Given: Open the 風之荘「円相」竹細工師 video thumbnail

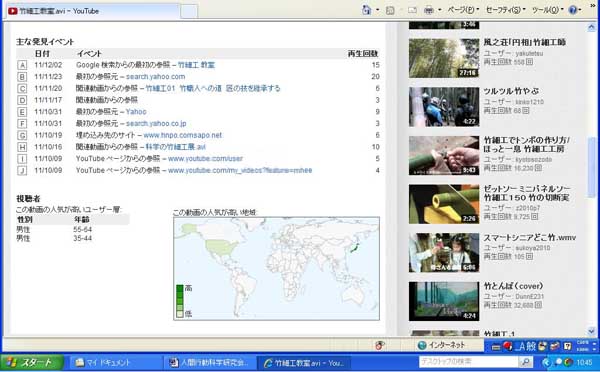Looking at the screenshot, I should coord(444,58).
